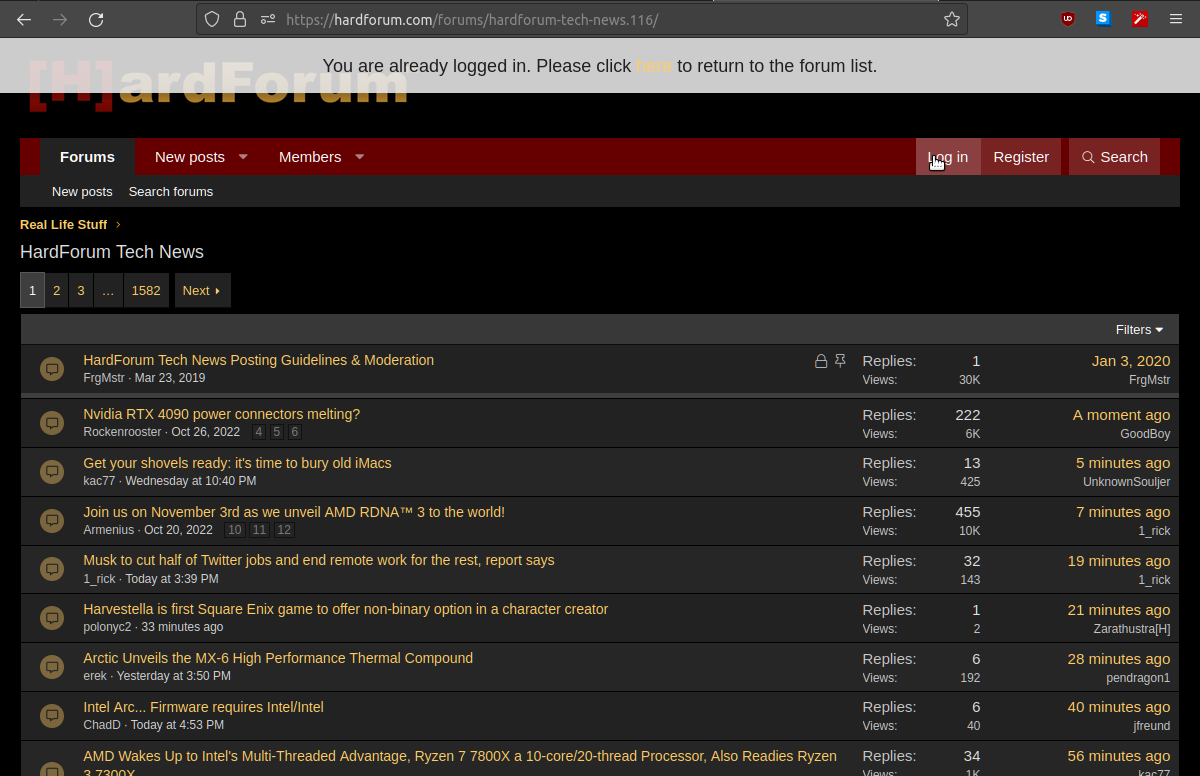Open the tracking protection shield icon

(211, 19)
